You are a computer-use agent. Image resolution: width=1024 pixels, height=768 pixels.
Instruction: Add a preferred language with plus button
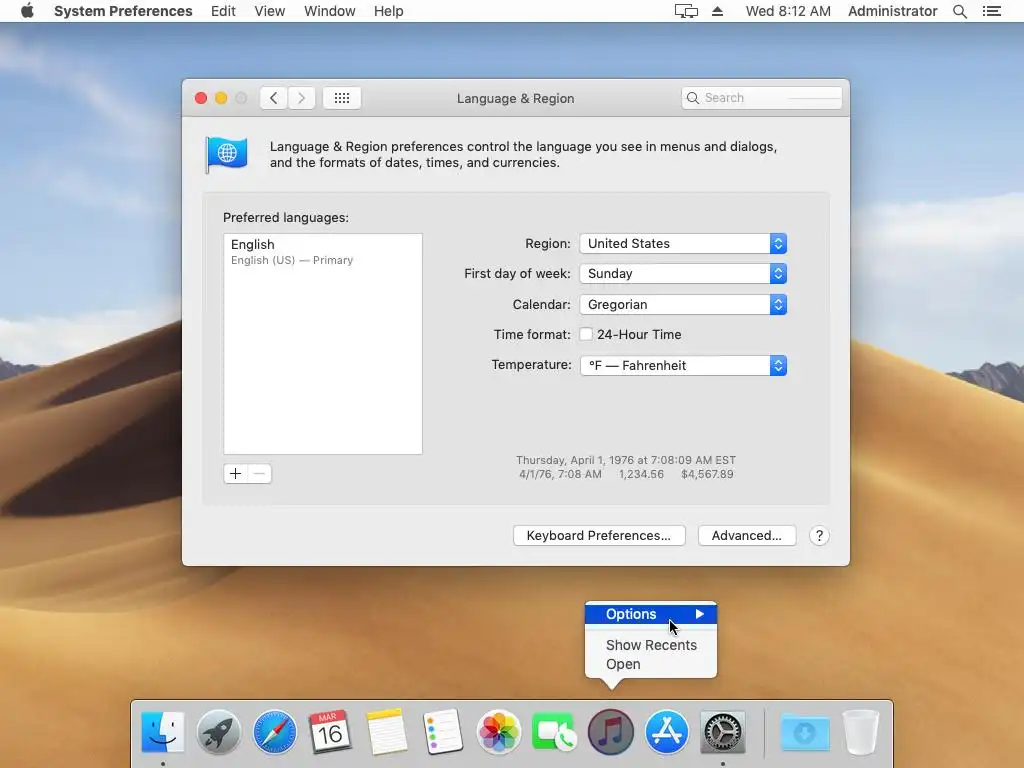(x=235, y=473)
